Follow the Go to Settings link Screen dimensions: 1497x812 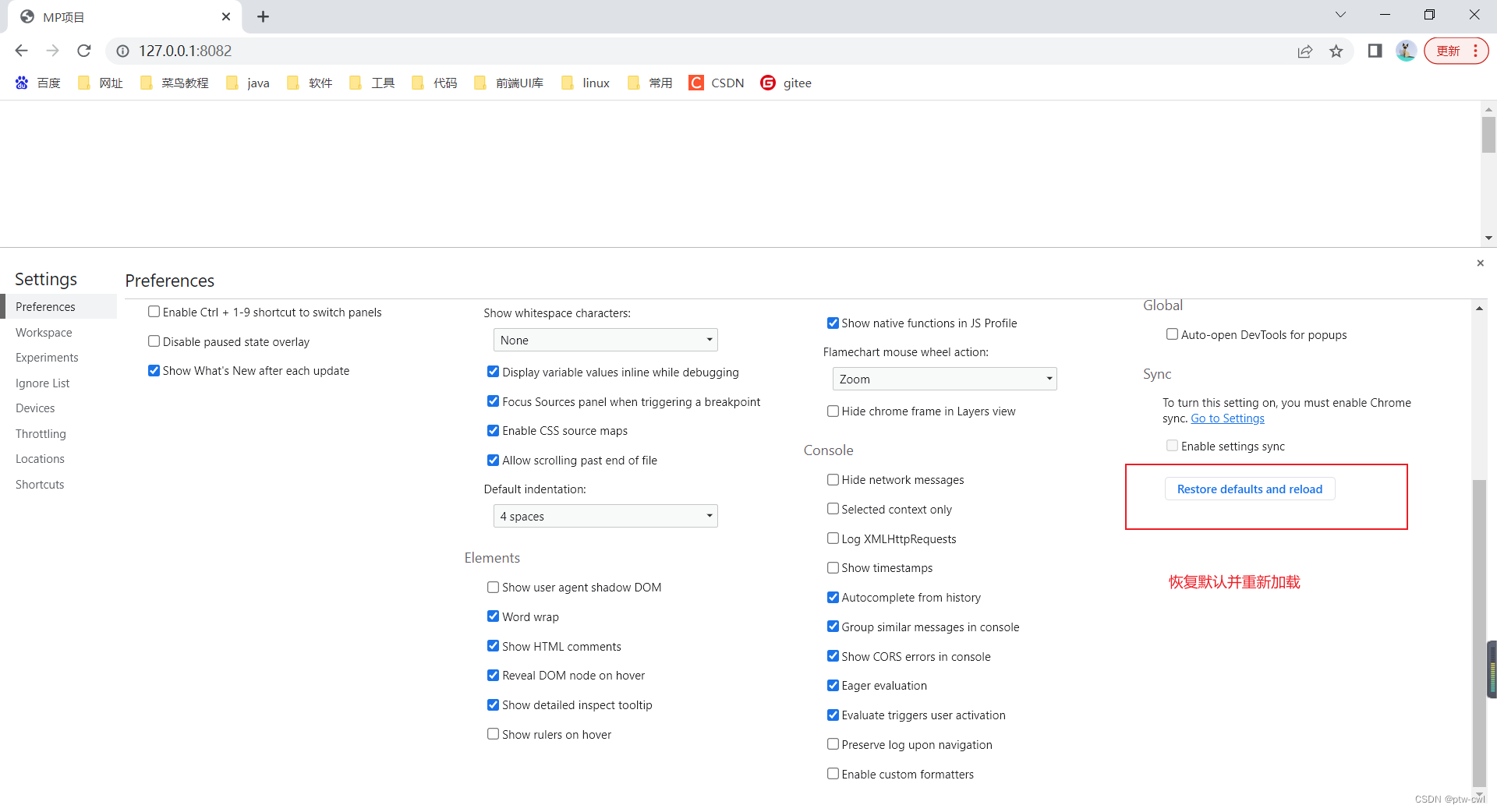coord(1227,418)
